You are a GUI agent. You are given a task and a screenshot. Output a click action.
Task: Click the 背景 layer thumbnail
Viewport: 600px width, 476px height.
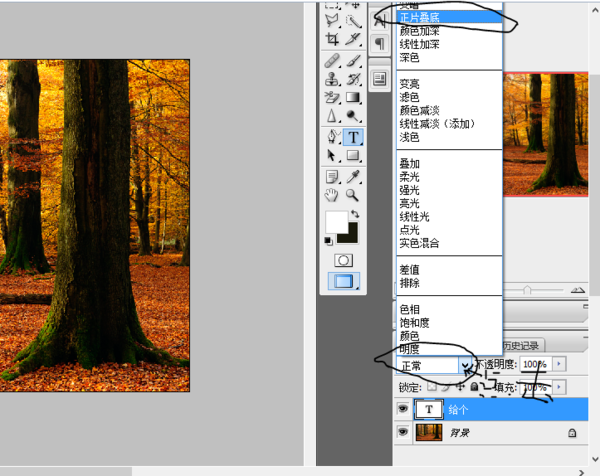pyautogui.click(x=429, y=432)
